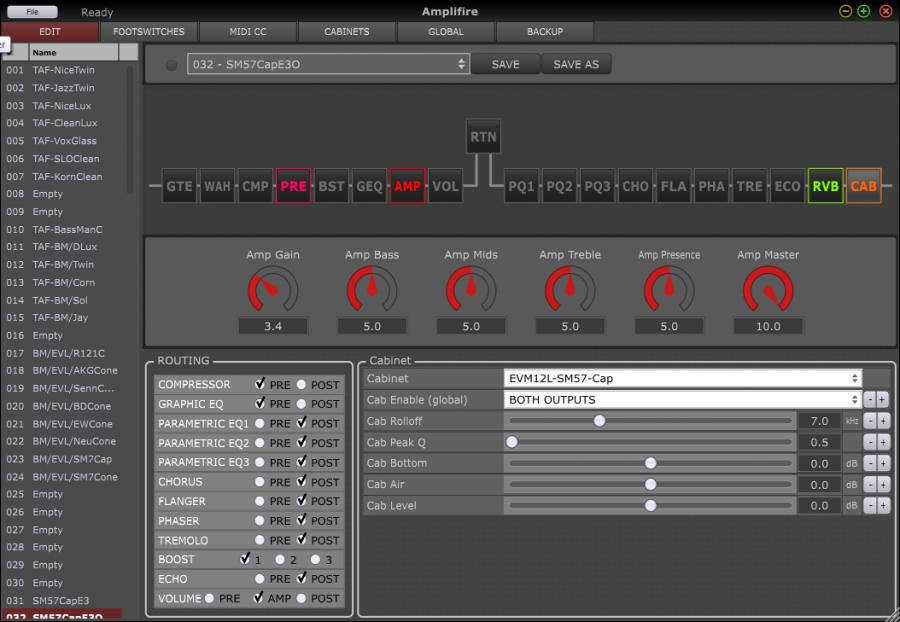Select the PHA phaser block
Viewport: 900px width, 622px height.
pyautogui.click(x=711, y=186)
